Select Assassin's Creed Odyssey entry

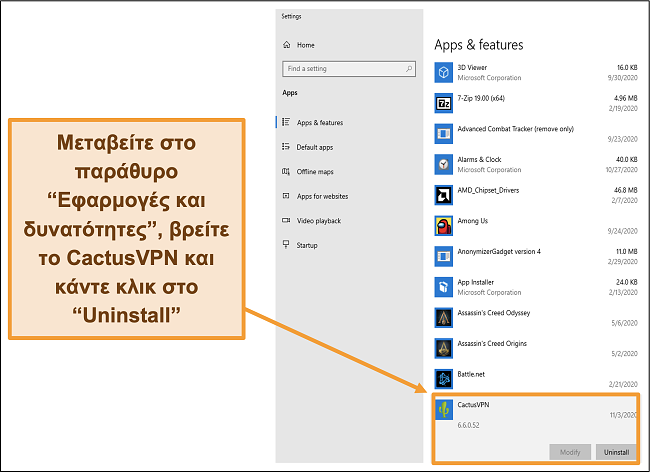(494, 313)
